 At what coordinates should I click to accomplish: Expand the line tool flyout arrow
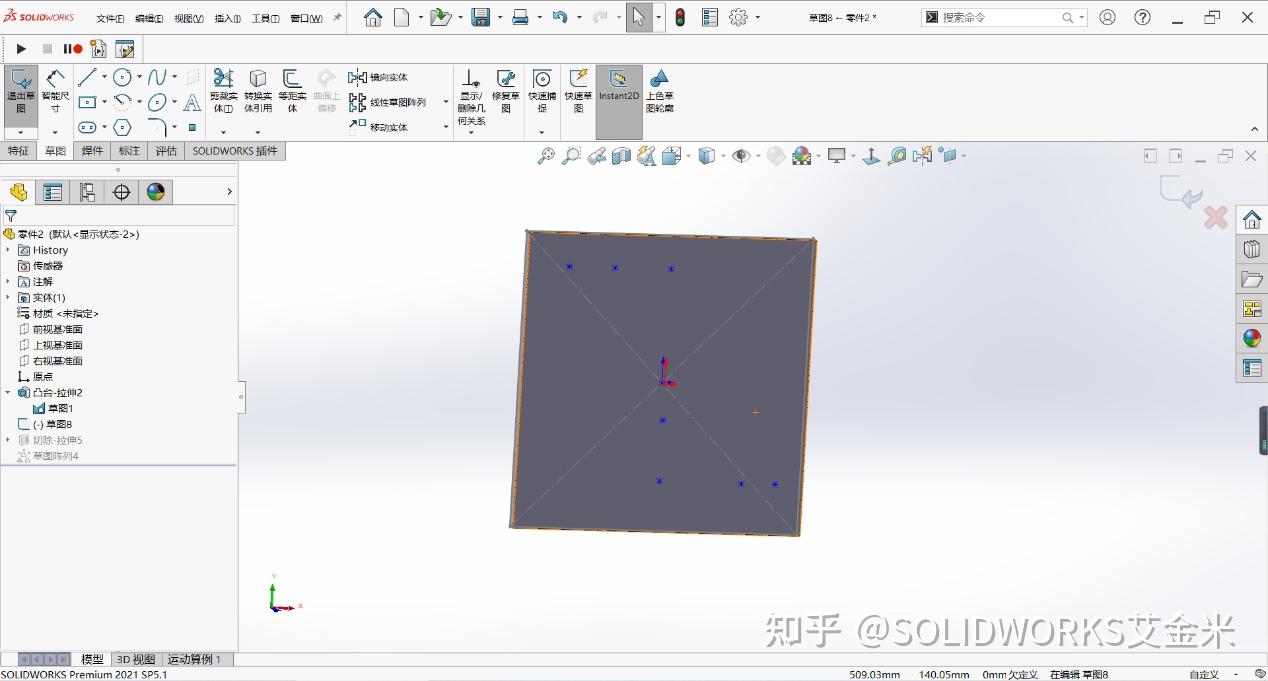(104, 76)
